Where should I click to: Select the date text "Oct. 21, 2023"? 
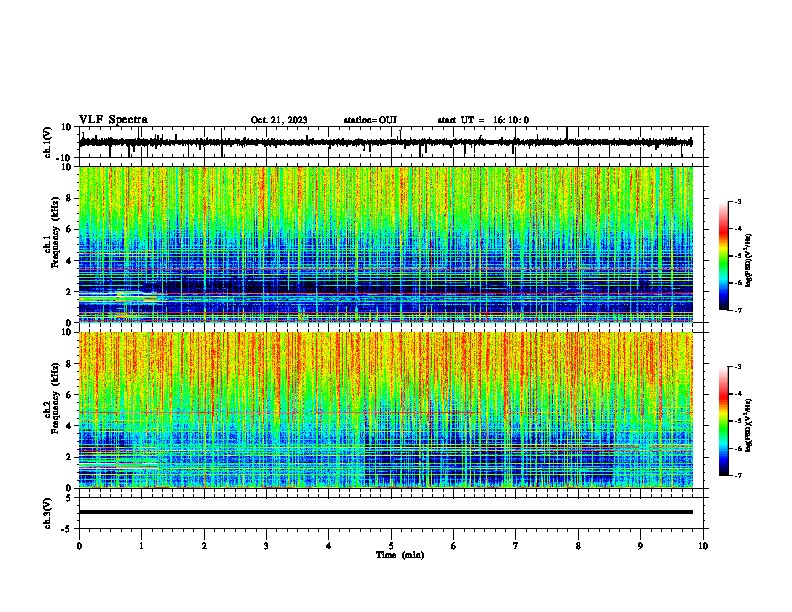pos(279,120)
